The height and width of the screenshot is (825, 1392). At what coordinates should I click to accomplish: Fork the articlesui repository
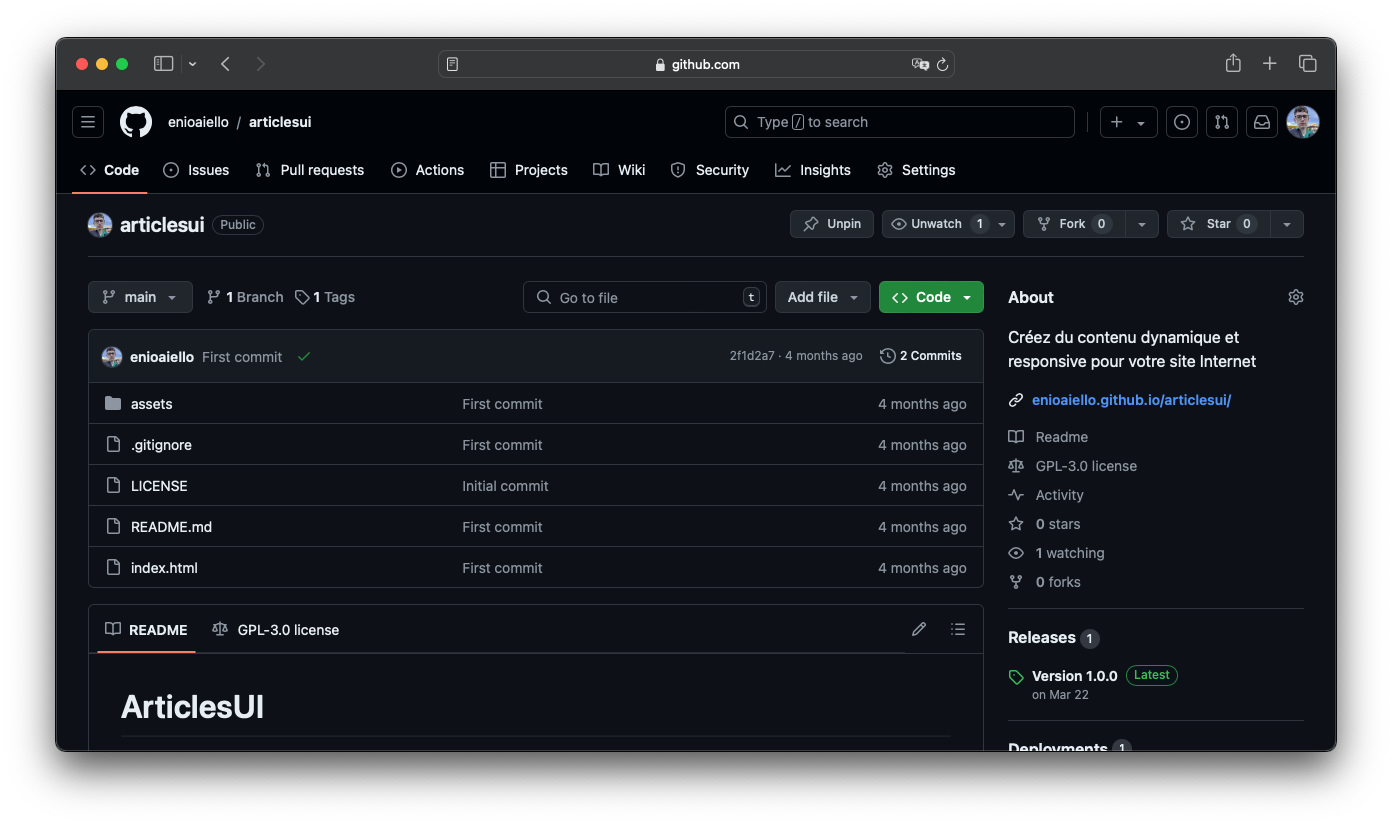click(1075, 224)
